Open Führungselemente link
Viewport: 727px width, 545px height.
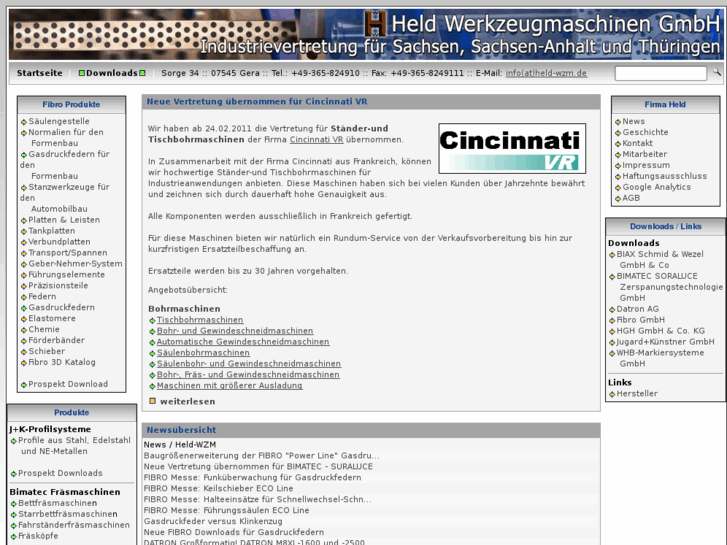(67, 275)
